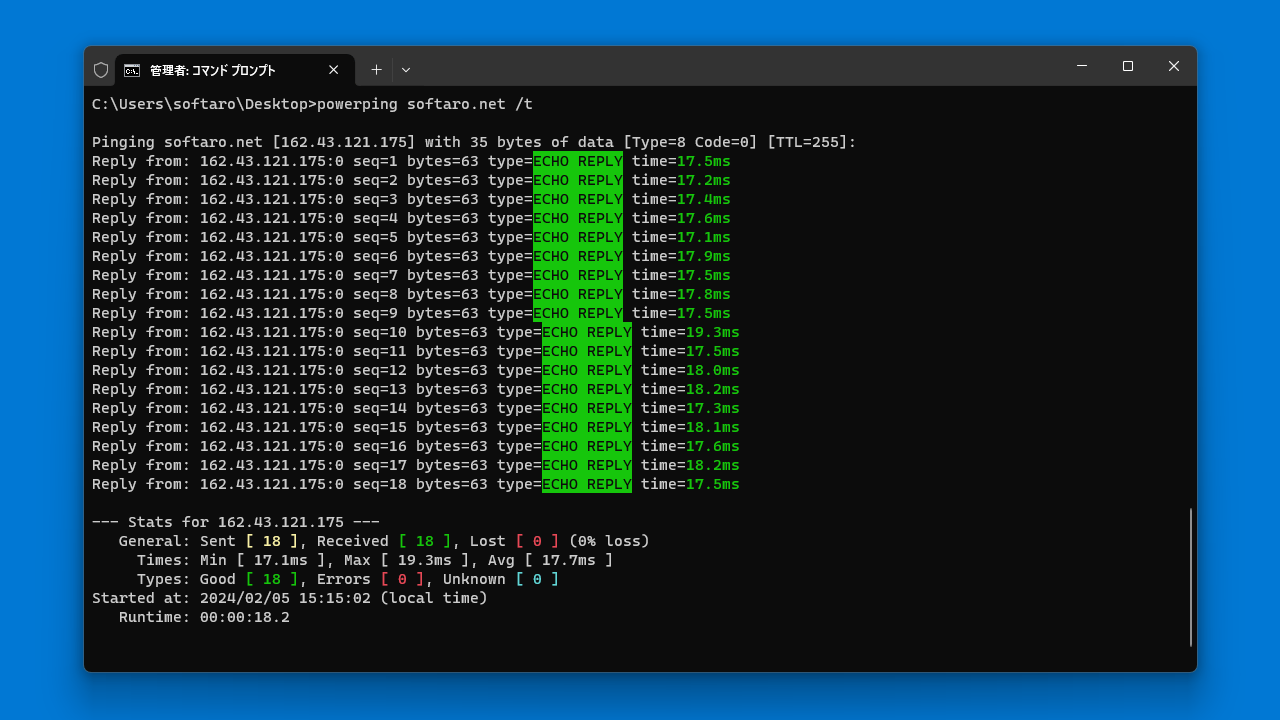Click ECHO REPLY label on the seq=1 line

click(578, 161)
